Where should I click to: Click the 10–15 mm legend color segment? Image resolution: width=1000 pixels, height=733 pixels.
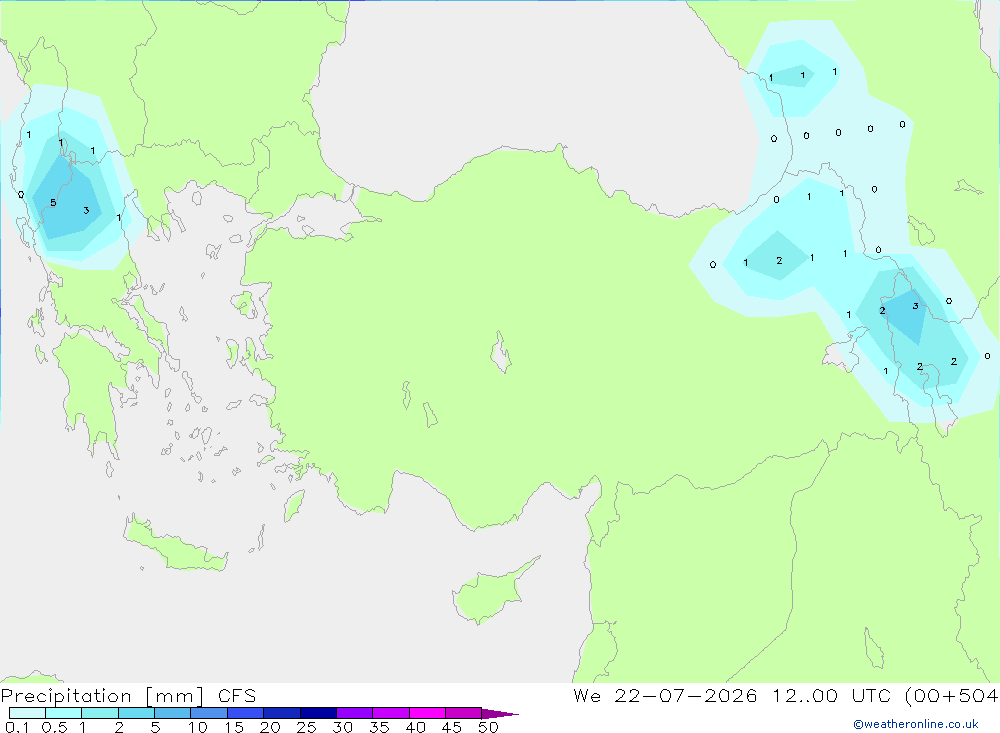point(209,713)
